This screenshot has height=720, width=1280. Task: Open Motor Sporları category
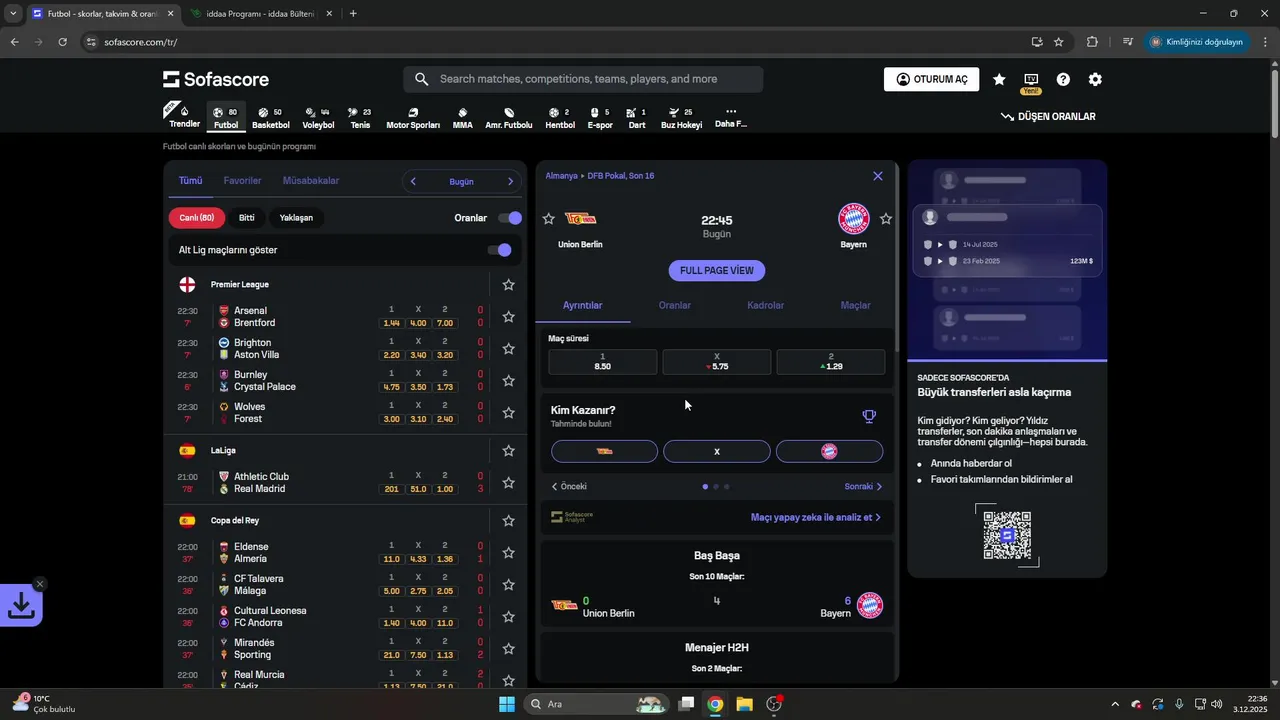click(x=413, y=118)
